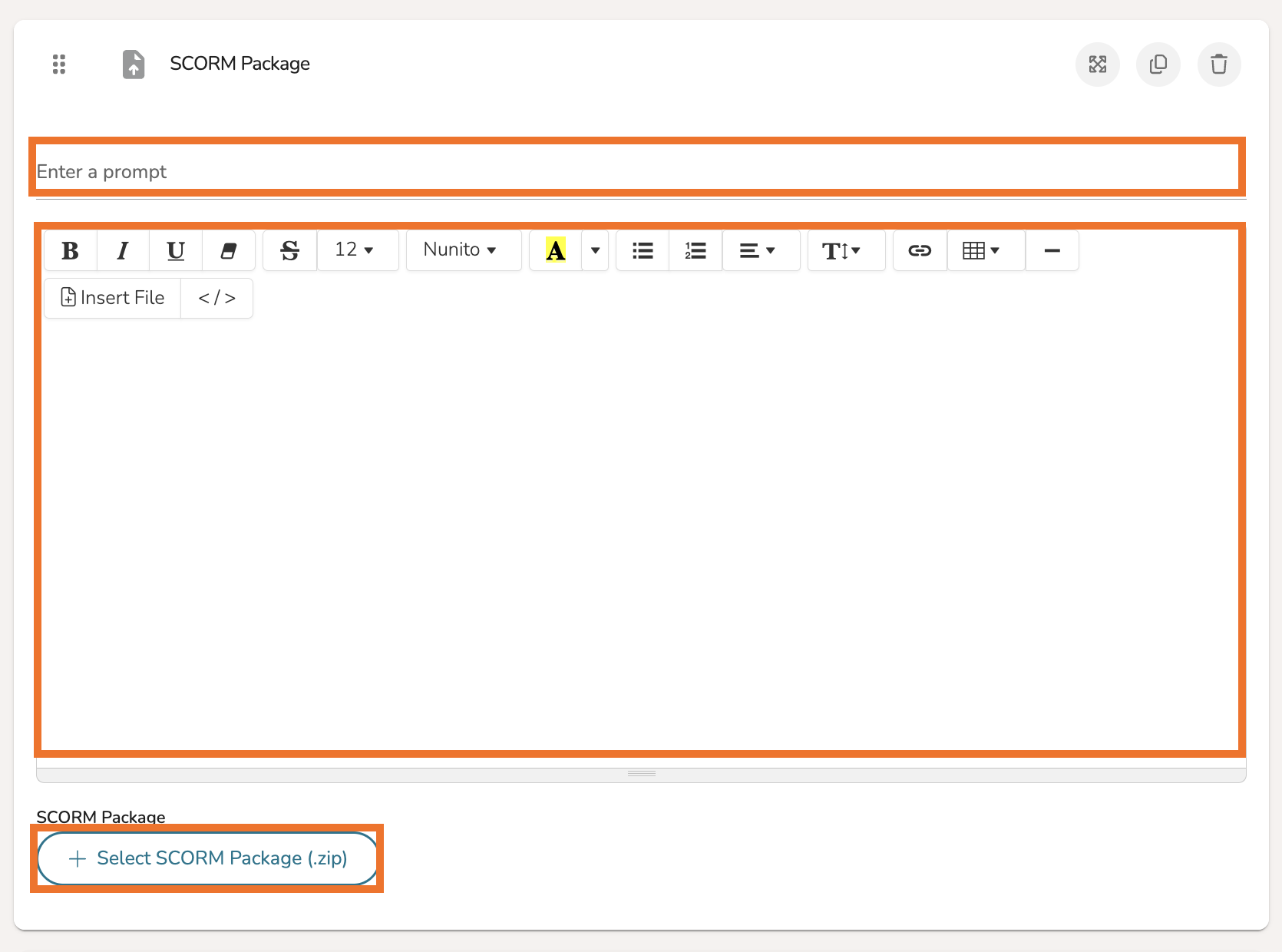Duplicate the SCORM Package block
This screenshot has width=1282, height=952.
point(1158,64)
